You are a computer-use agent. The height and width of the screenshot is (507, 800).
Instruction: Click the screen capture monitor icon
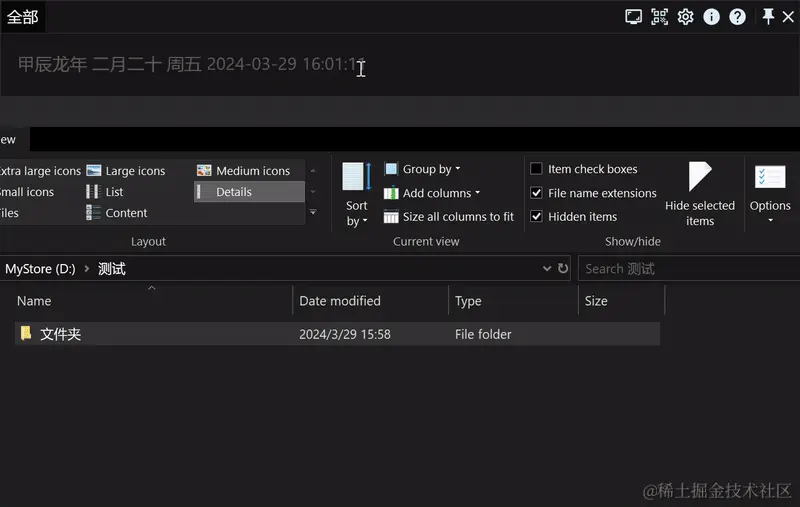[x=633, y=17]
